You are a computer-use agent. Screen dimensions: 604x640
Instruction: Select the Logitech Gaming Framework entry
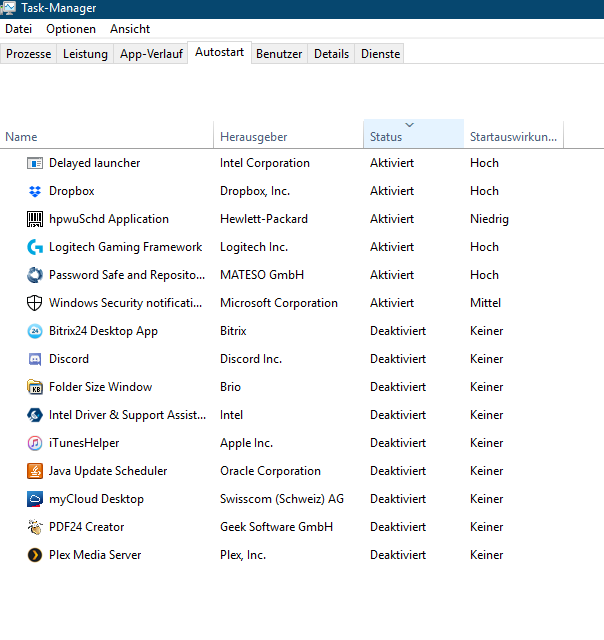coord(126,247)
